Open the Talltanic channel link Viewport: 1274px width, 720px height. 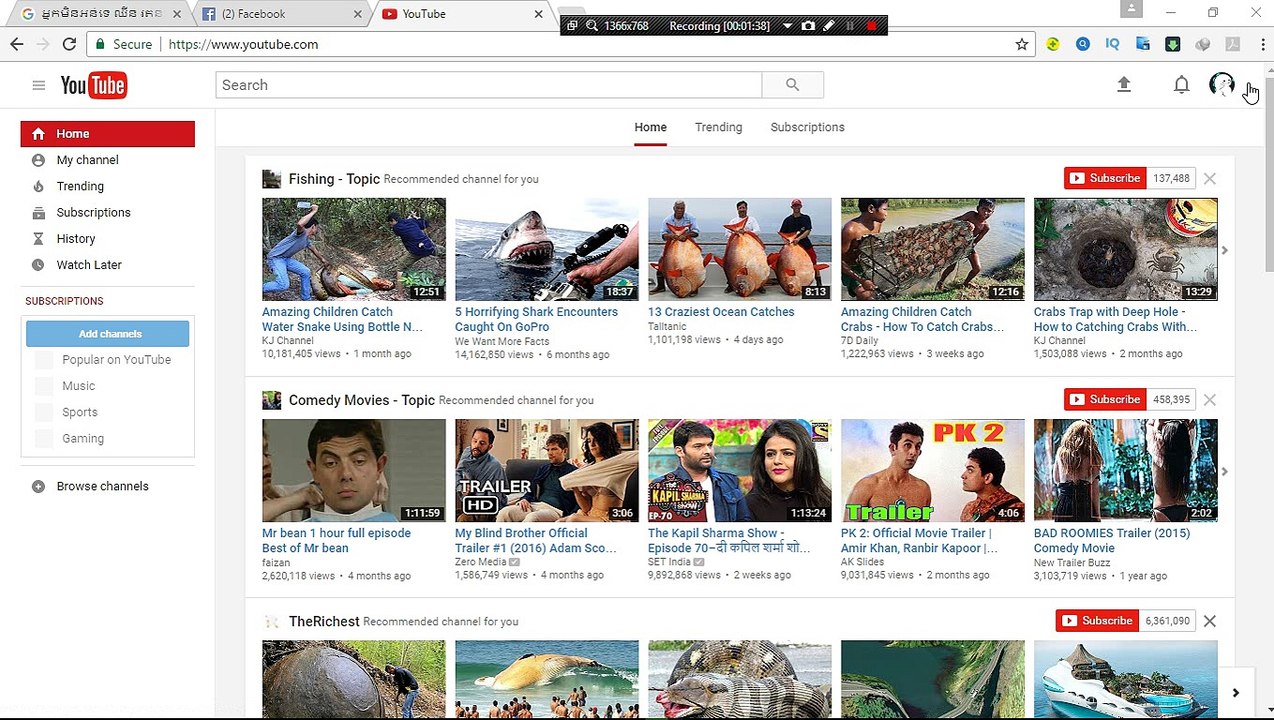[667, 326]
